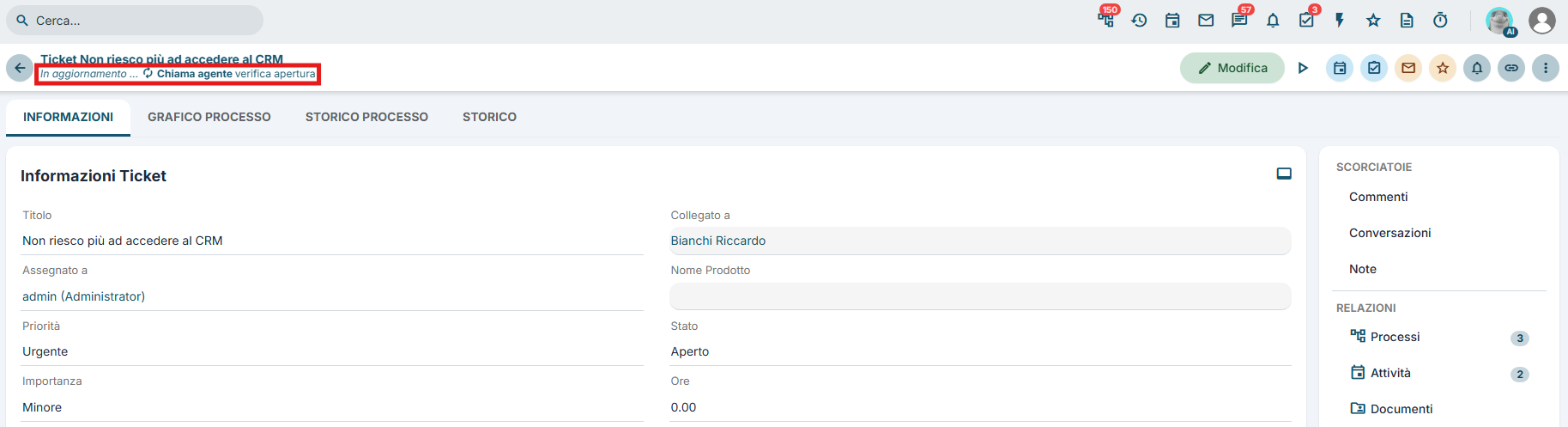This screenshot has height=427, width=1568.
Task: Click the round orange email button for the ticket
Action: click(1408, 68)
